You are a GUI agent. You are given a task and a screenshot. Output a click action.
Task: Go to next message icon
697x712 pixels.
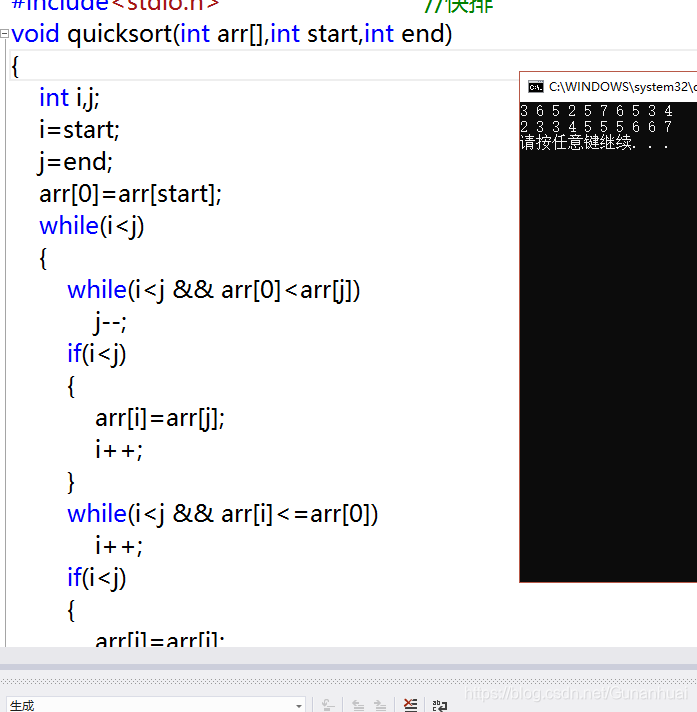coord(380,705)
